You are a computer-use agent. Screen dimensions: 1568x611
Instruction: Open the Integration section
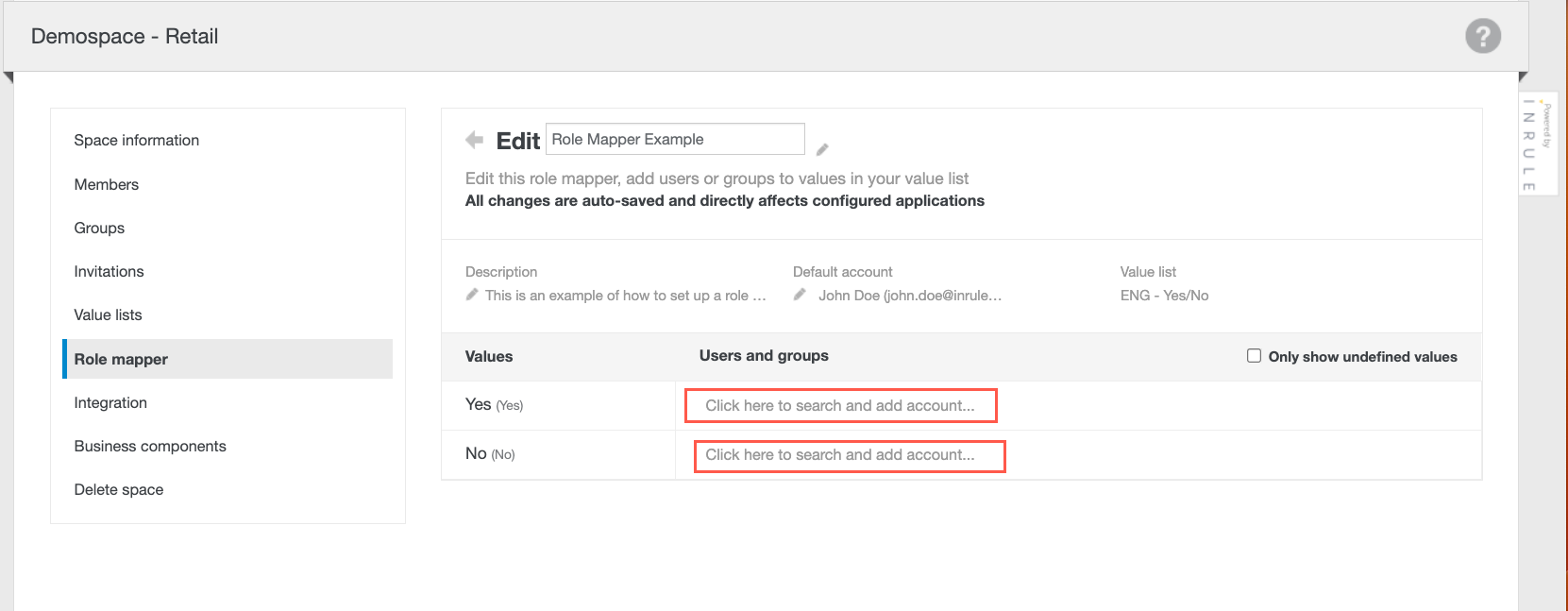point(110,402)
